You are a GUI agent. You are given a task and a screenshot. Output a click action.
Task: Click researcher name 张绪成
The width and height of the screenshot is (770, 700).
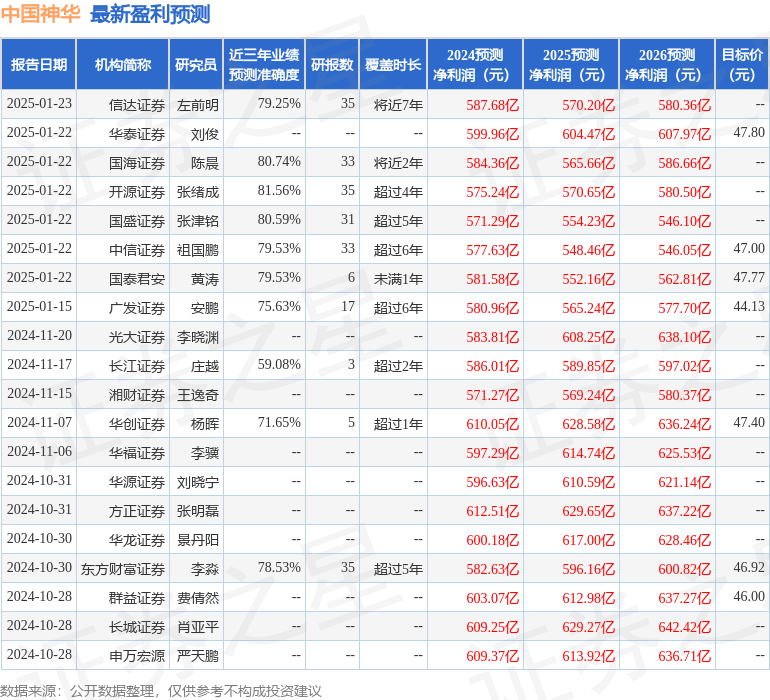(x=198, y=192)
